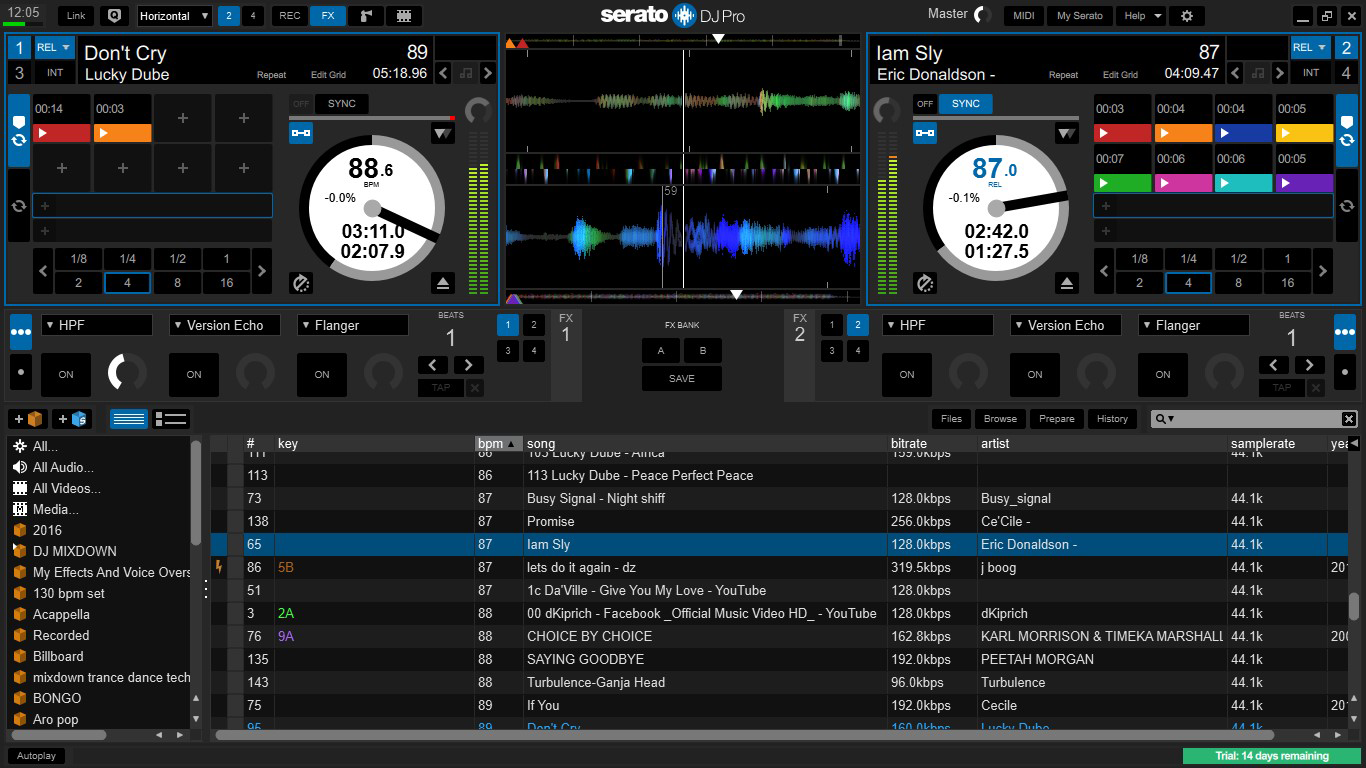Adjust the Master volume knob
The image size is (1366, 768).
pyautogui.click(x=983, y=15)
